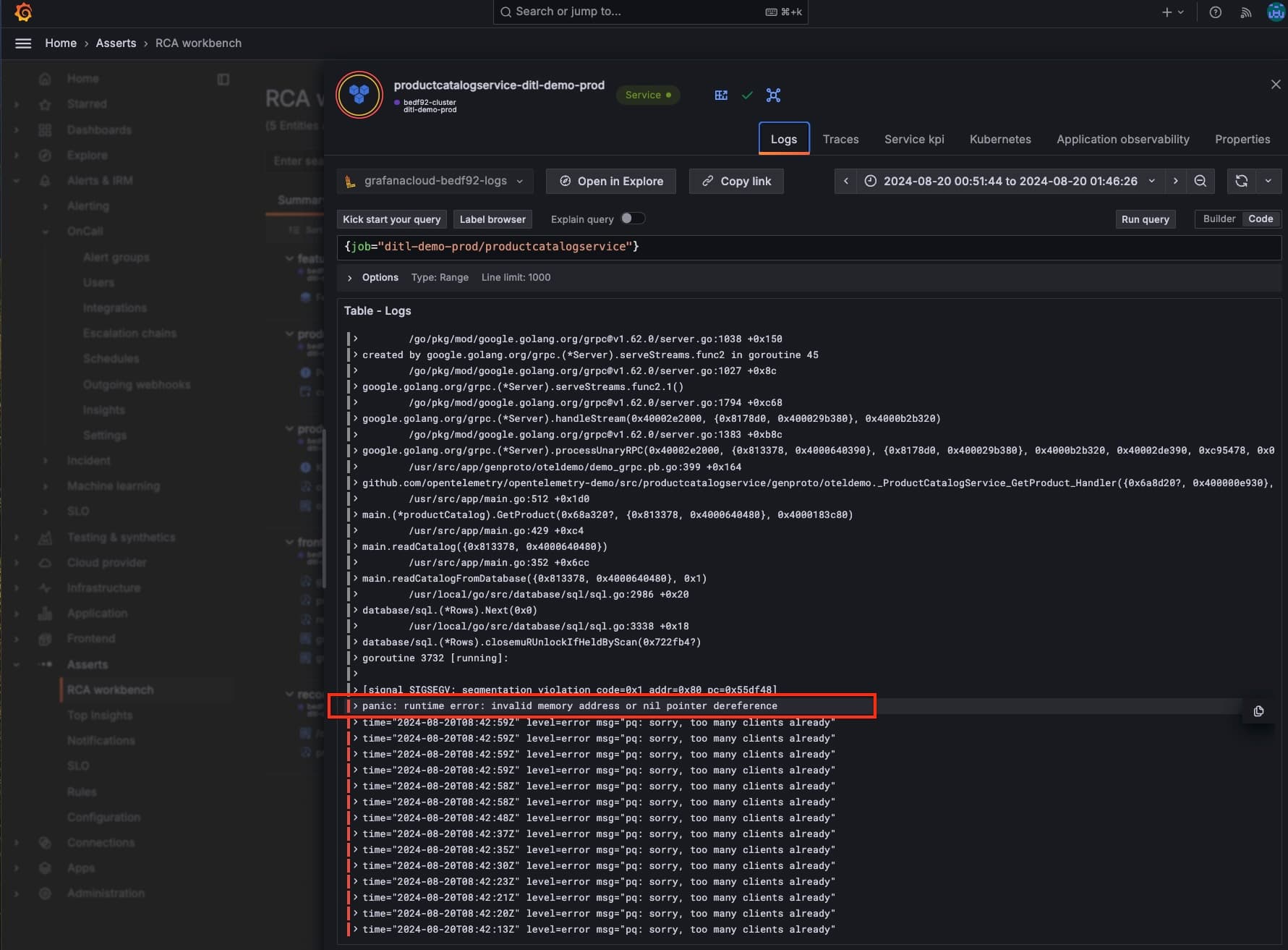Image resolution: width=1288 pixels, height=950 pixels.
Task: Click the Open in Explore button
Action: 610,181
